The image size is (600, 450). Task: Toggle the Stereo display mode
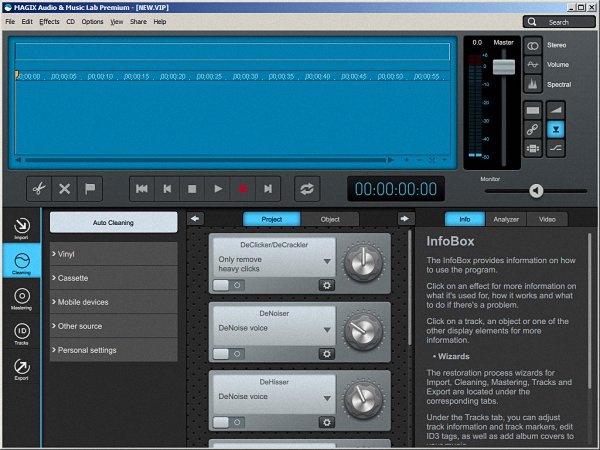533,45
